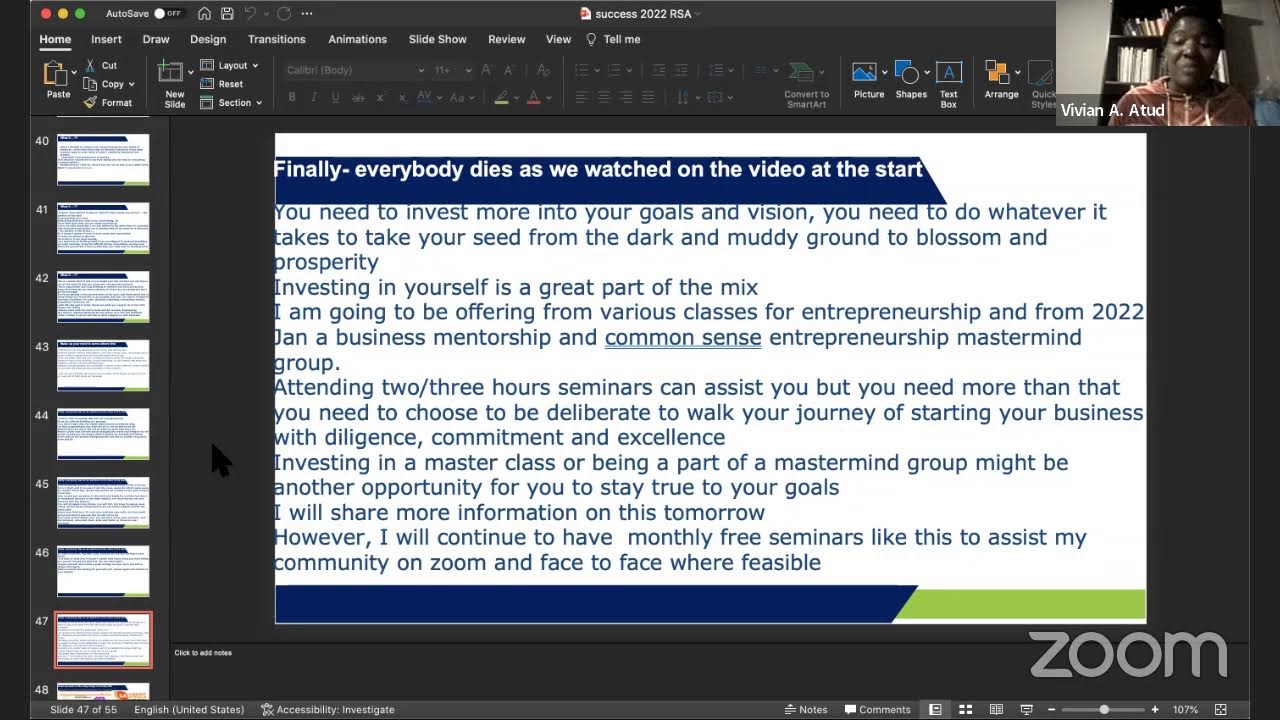Image resolution: width=1280 pixels, height=720 pixels.
Task: Click the zoom slider handle
Action: click(x=1104, y=709)
